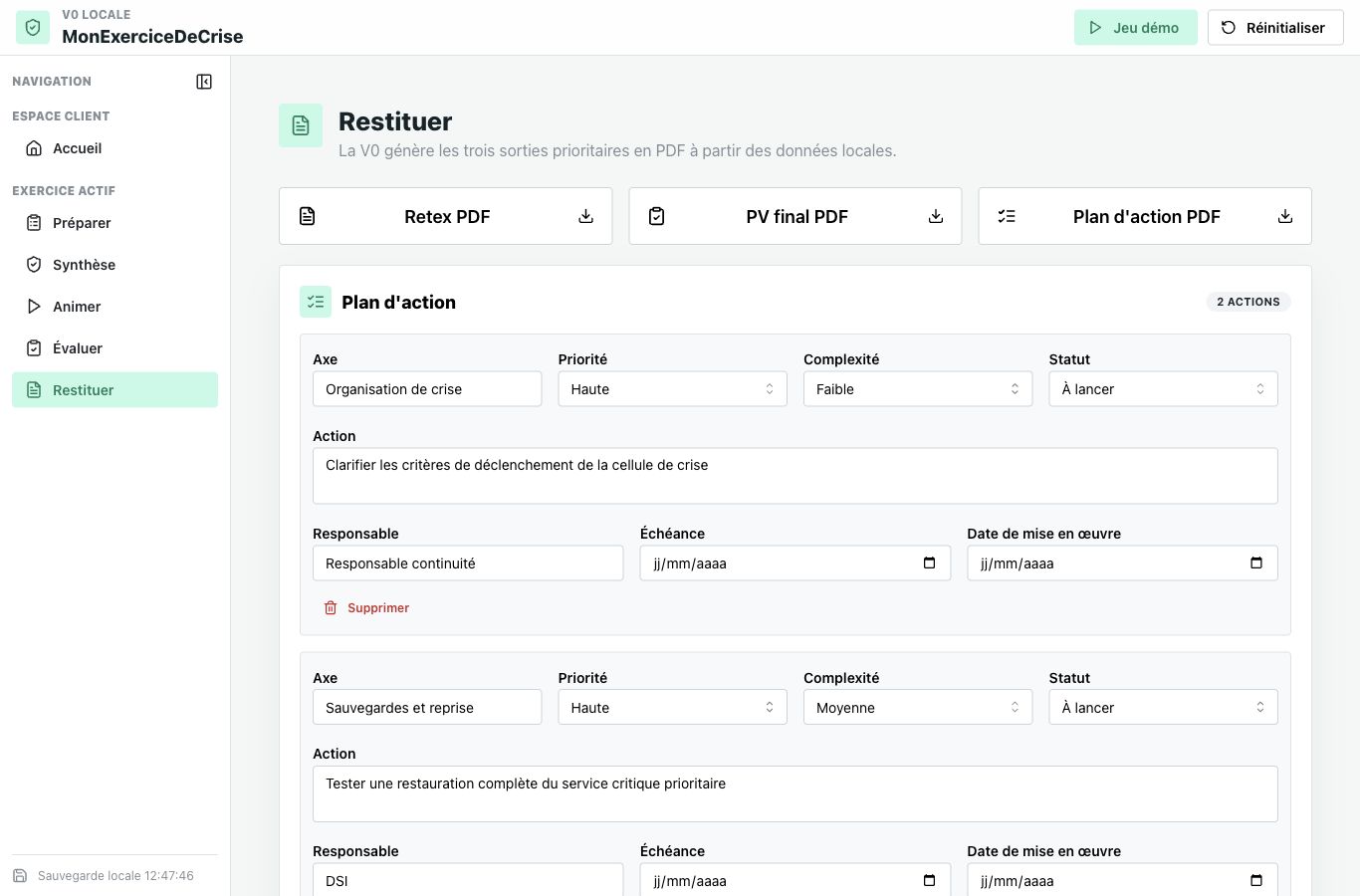Navigate to Synthèse in the sidebar
The width and height of the screenshot is (1360, 896).
[114, 265]
